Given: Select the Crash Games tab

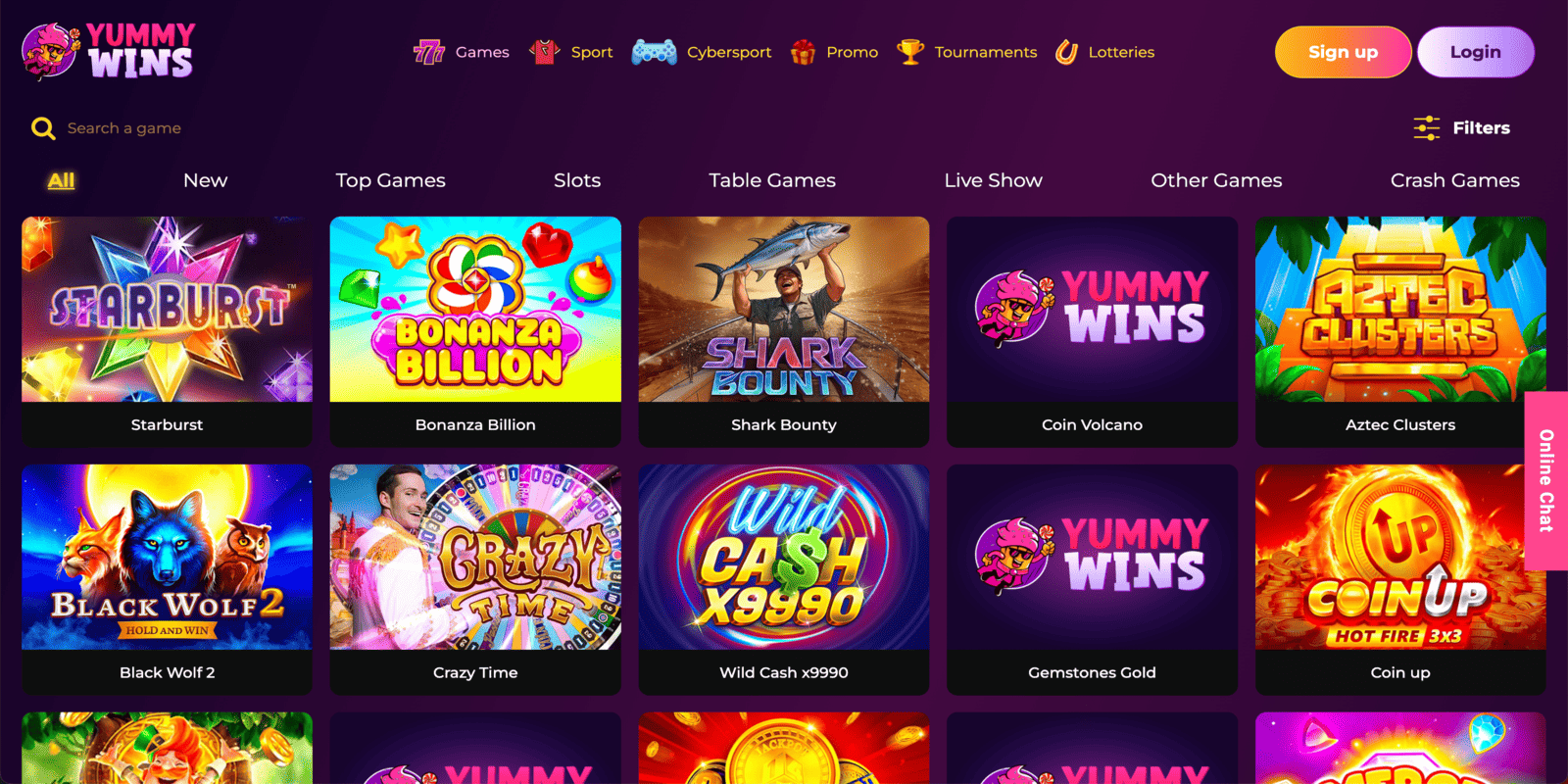Looking at the screenshot, I should coord(1454,180).
